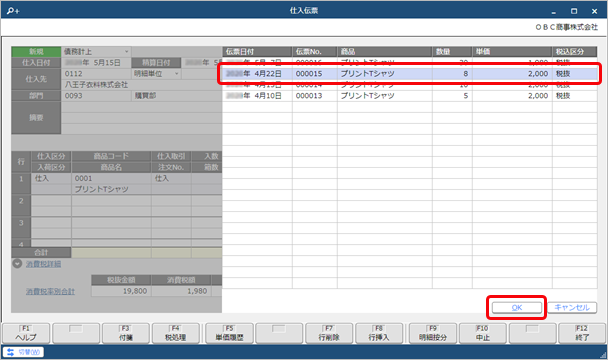Open the 消費税詳細 link
The height and width of the screenshot is (360, 608).
[x=43, y=264]
